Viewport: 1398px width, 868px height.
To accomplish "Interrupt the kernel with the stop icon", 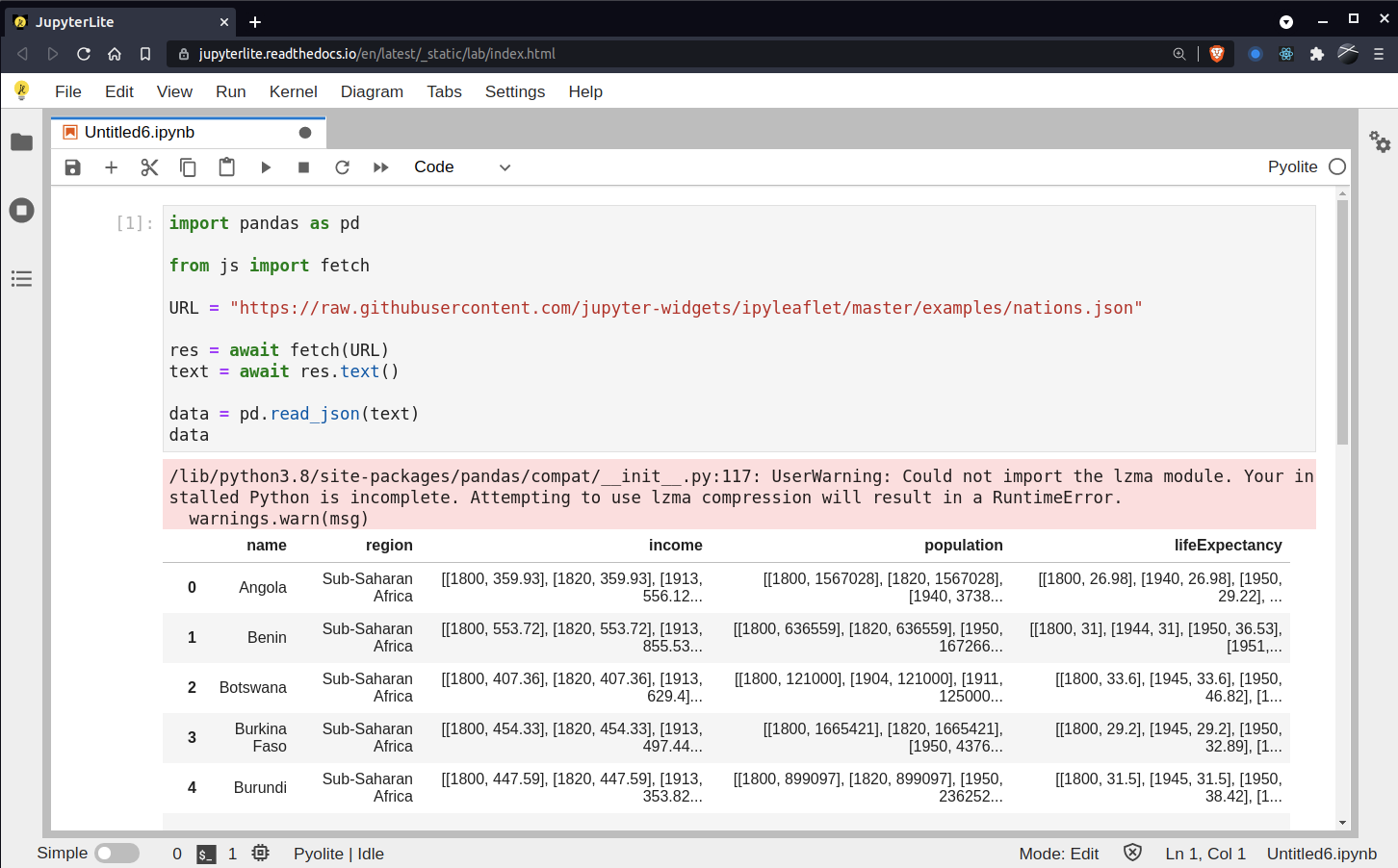I will (x=303, y=166).
